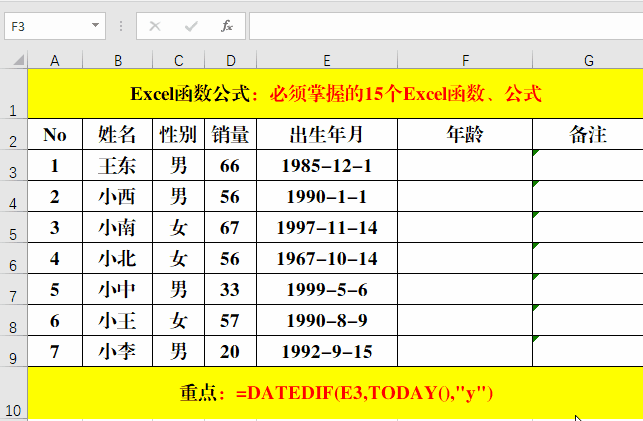This screenshot has width=643, height=421.
Task: Select column A header
Action: [x=55, y=60]
